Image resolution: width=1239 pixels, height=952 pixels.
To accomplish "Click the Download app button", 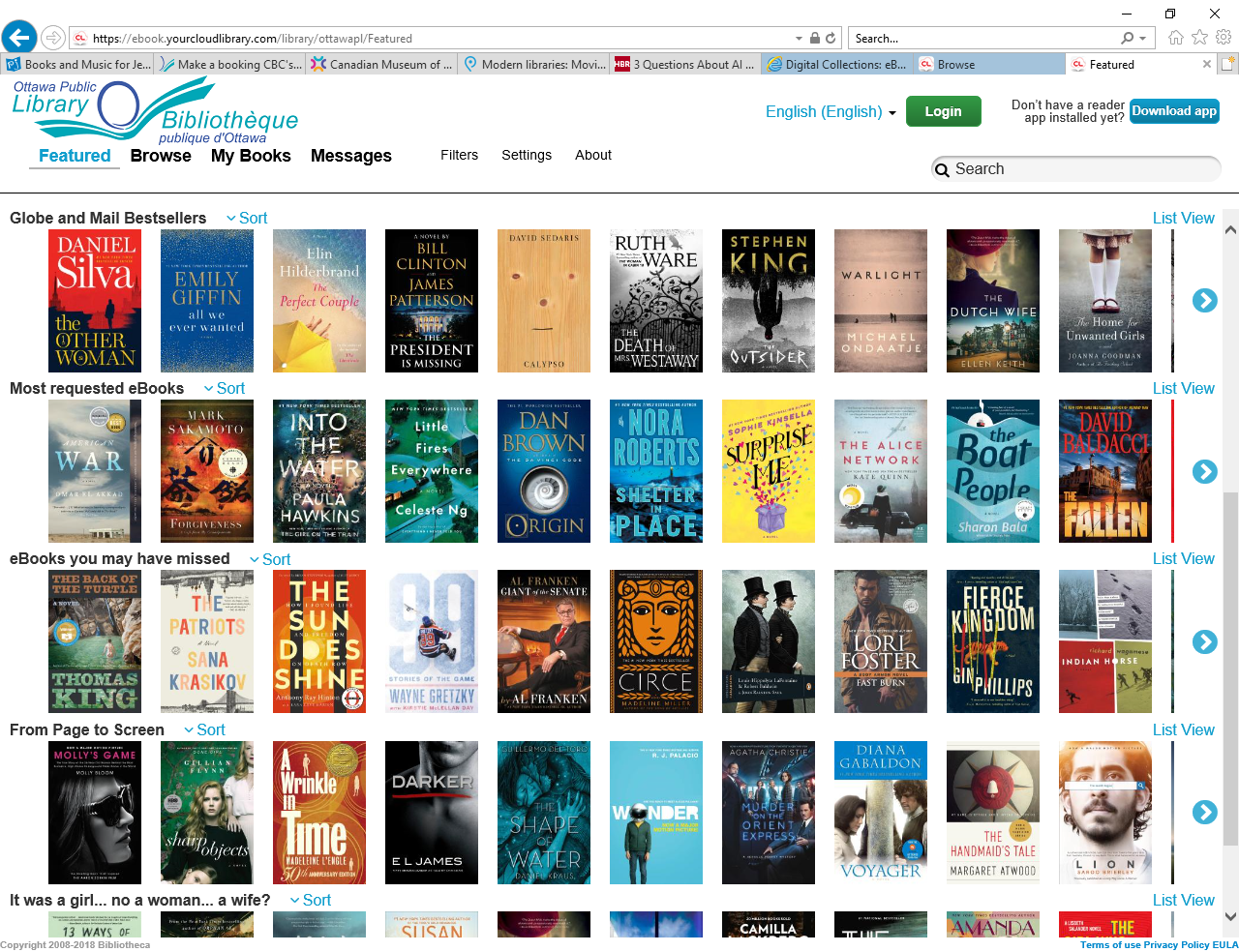I will click(x=1174, y=111).
